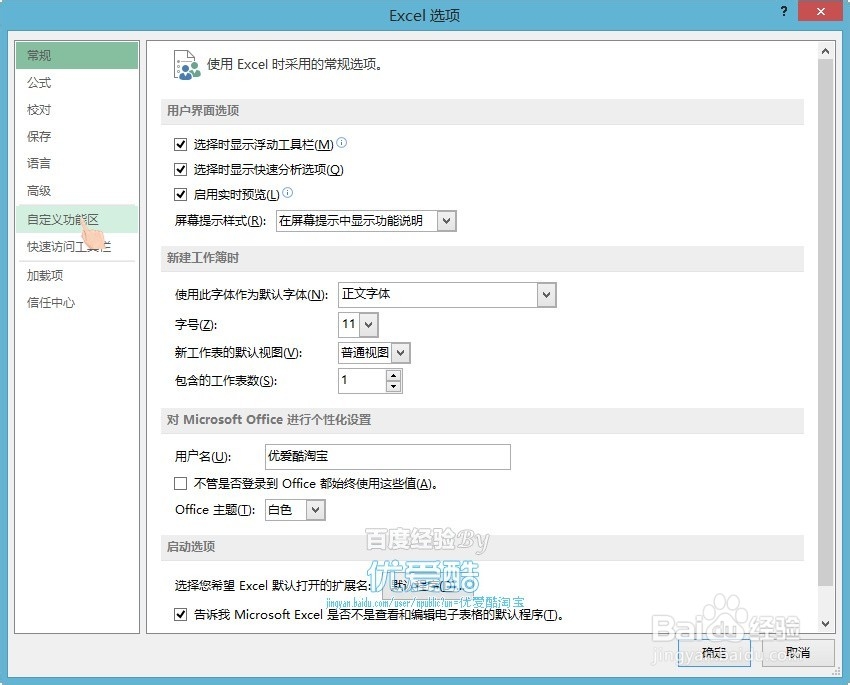The image size is (850, 685).
Task: Click info icon beside 浮动工具栏 option
Action: (x=342, y=143)
